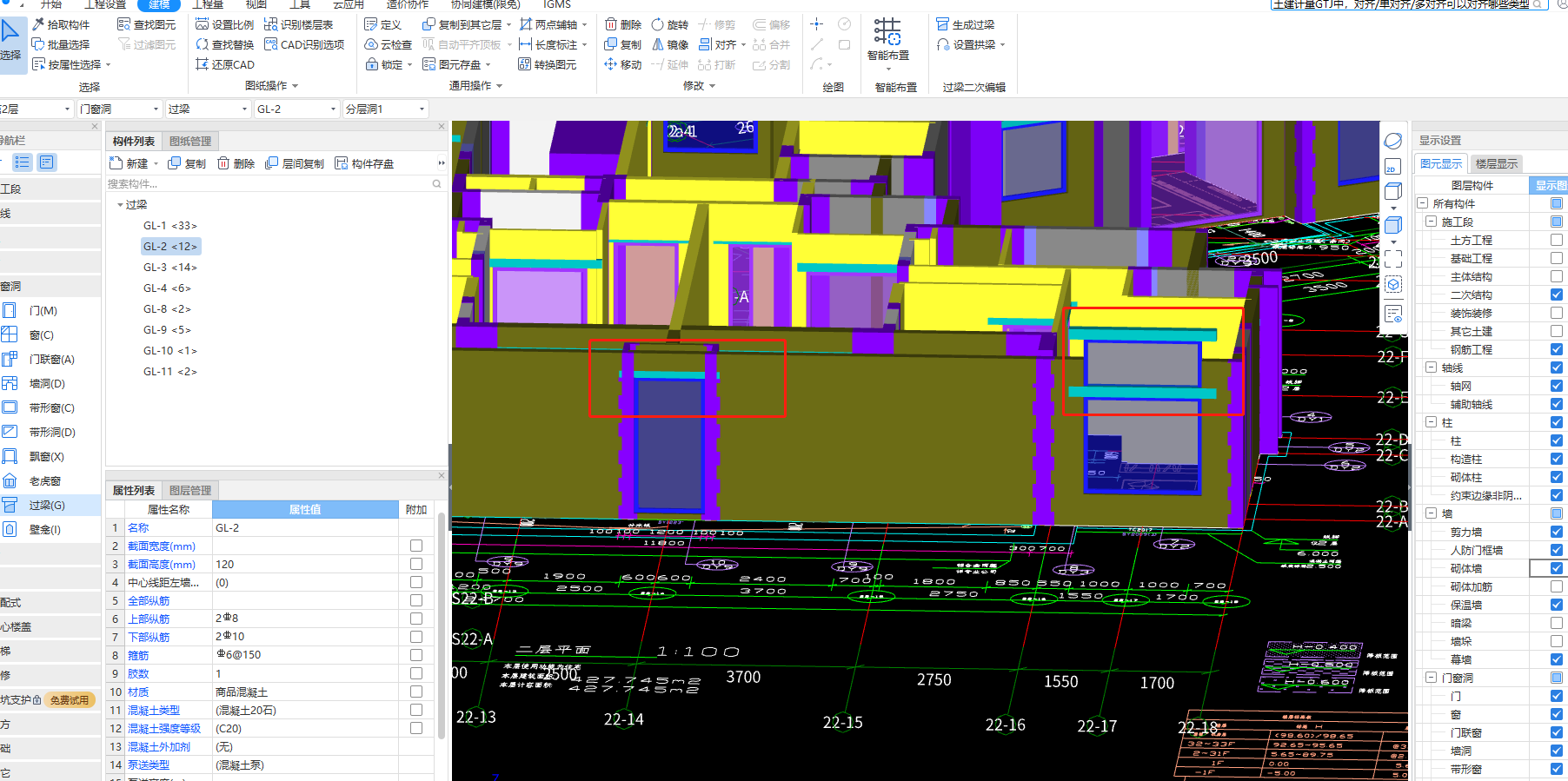Click 生成过梁 generate lintel tool
The image size is (1568, 781).
pyautogui.click(x=966, y=24)
